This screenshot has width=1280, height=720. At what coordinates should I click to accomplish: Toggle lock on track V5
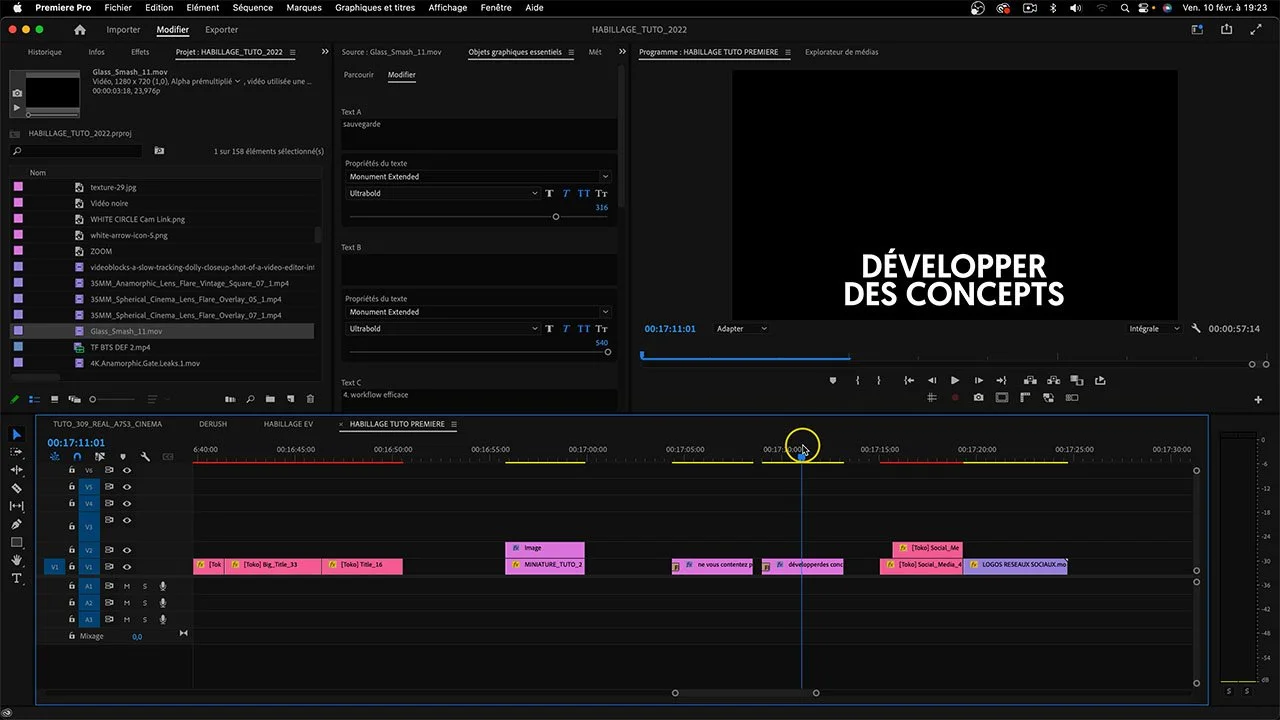pyautogui.click(x=72, y=487)
